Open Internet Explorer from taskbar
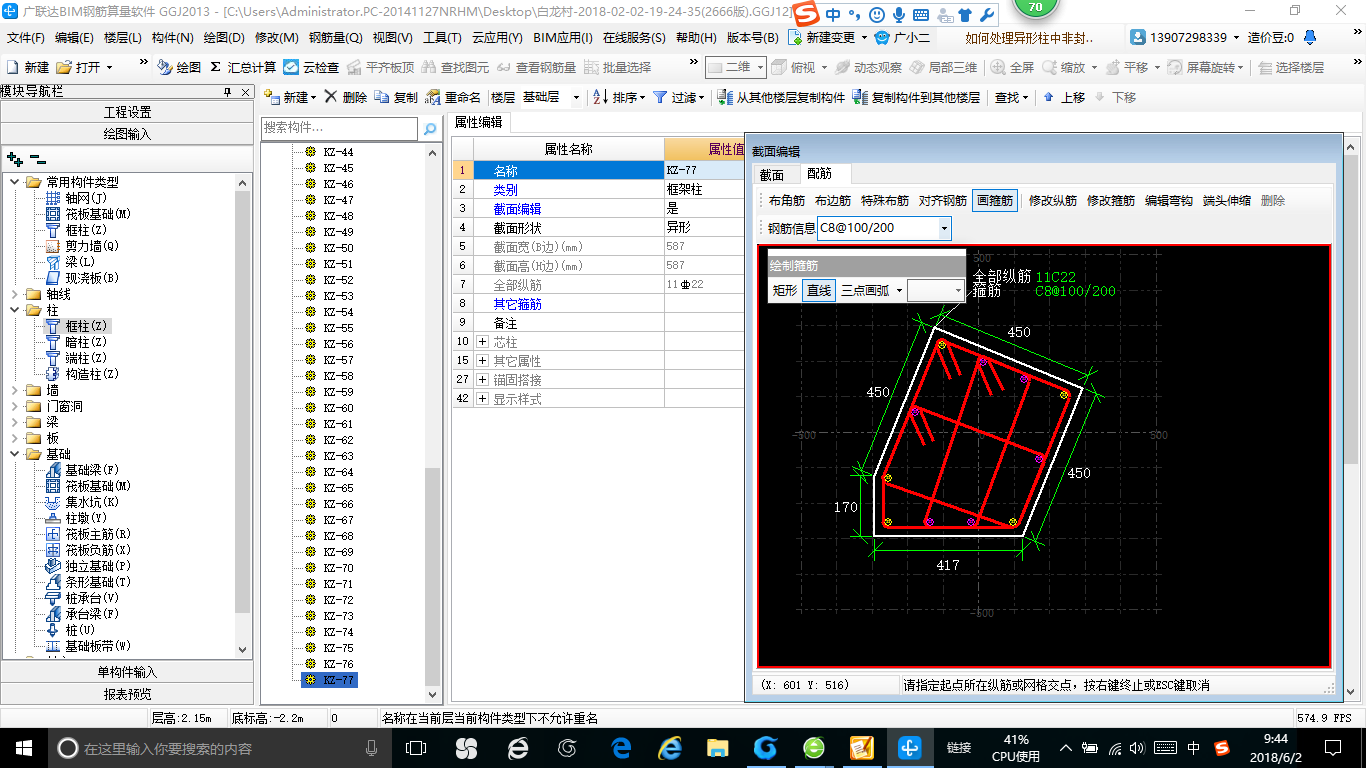 [669, 747]
